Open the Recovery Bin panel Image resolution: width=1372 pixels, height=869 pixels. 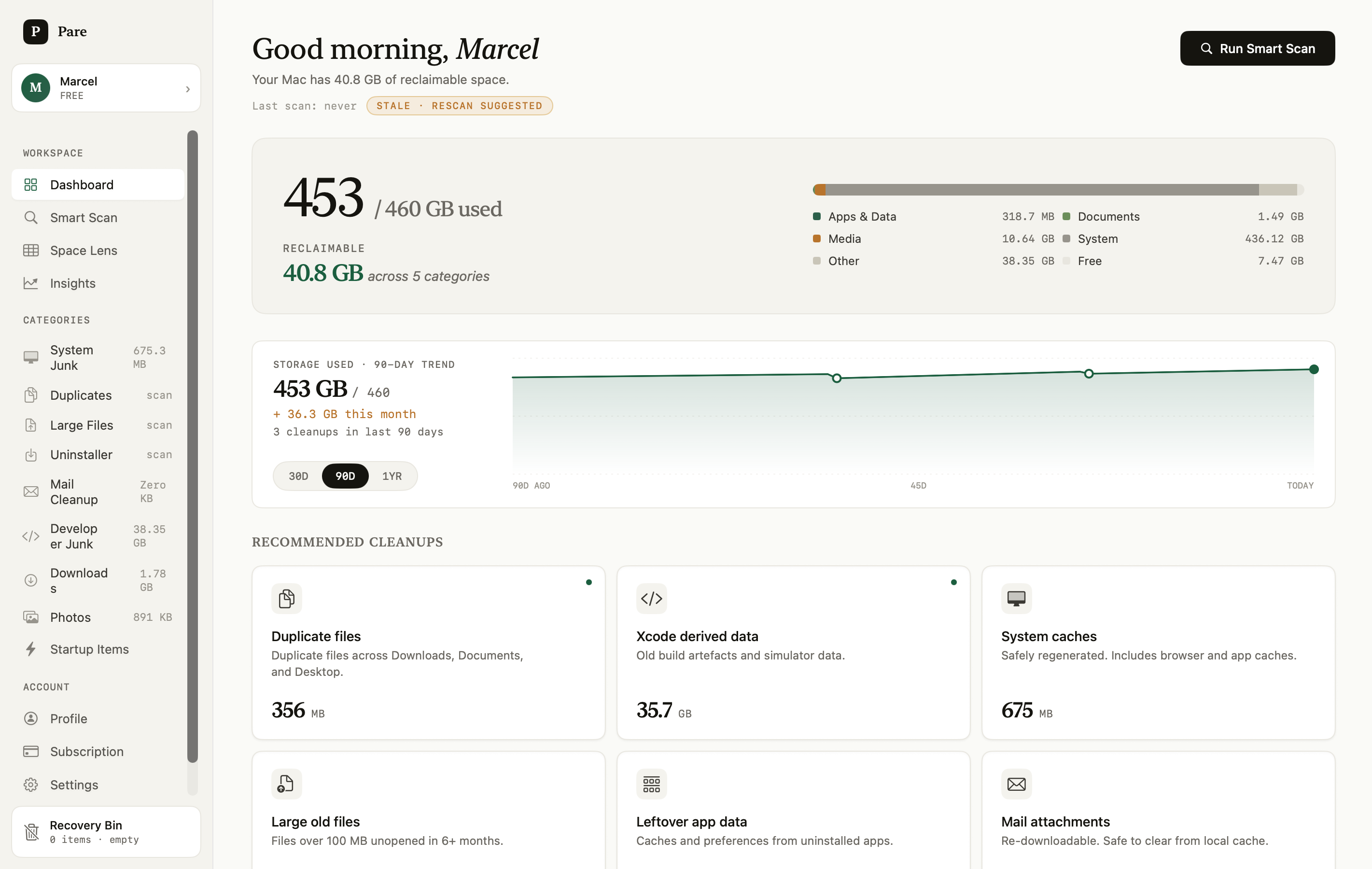pyautogui.click(x=106, y=832)
